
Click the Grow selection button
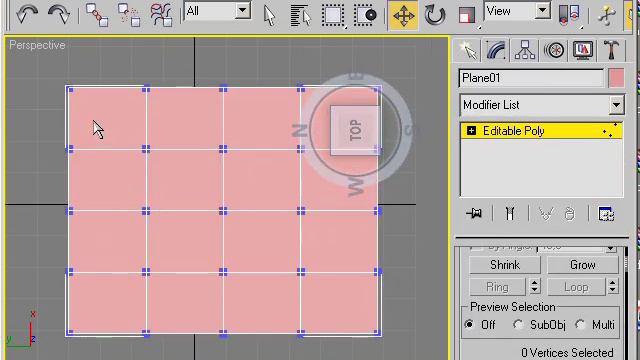click(x=582, y=265)
